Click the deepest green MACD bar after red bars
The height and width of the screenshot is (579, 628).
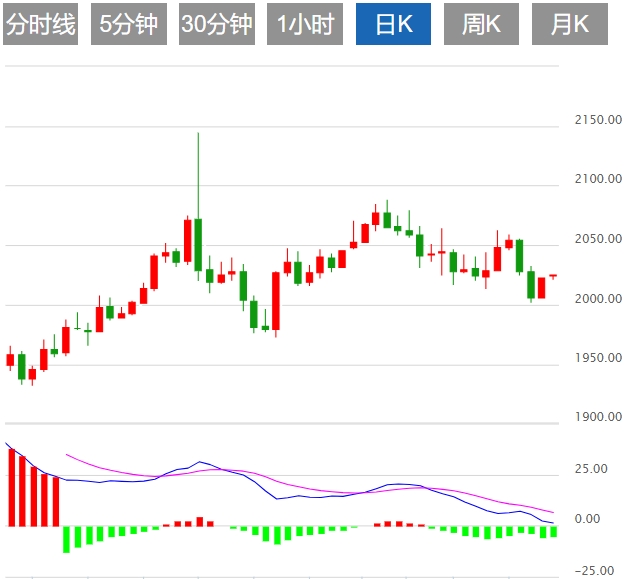click(66, 540)
